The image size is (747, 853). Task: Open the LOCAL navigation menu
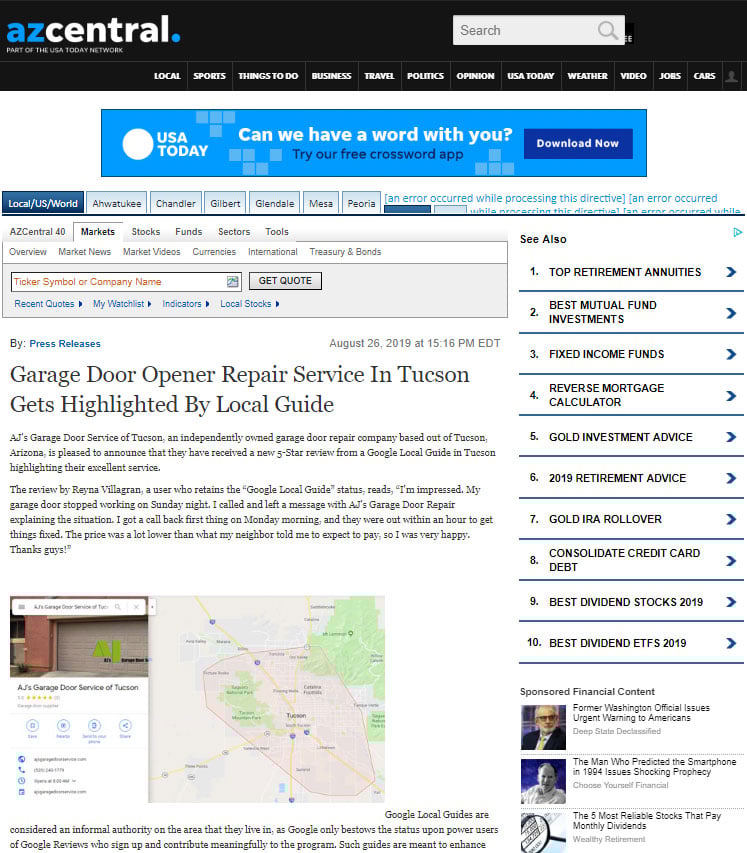point(167,76)
